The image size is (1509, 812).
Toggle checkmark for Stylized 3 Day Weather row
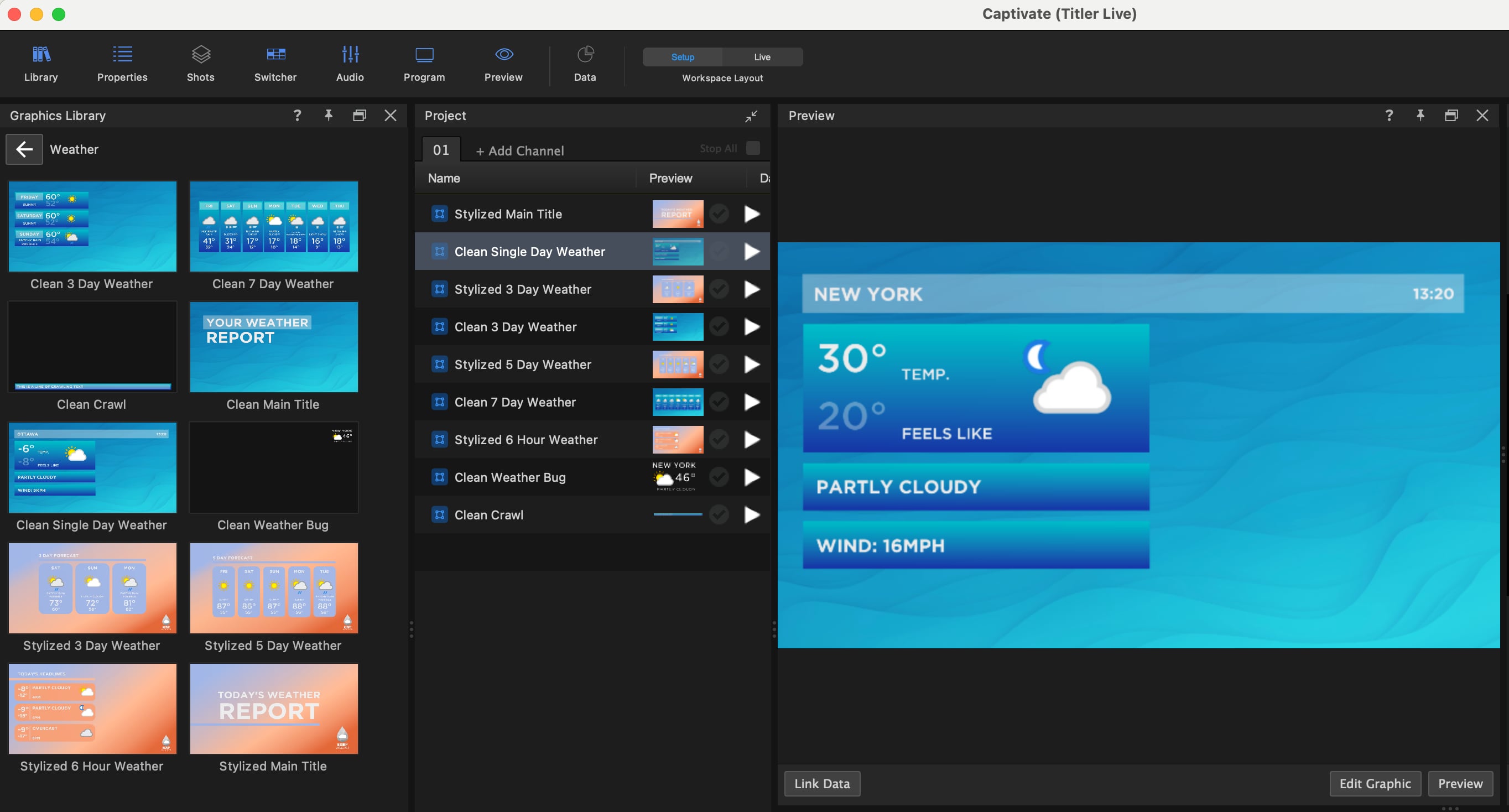tap(719, 289)
